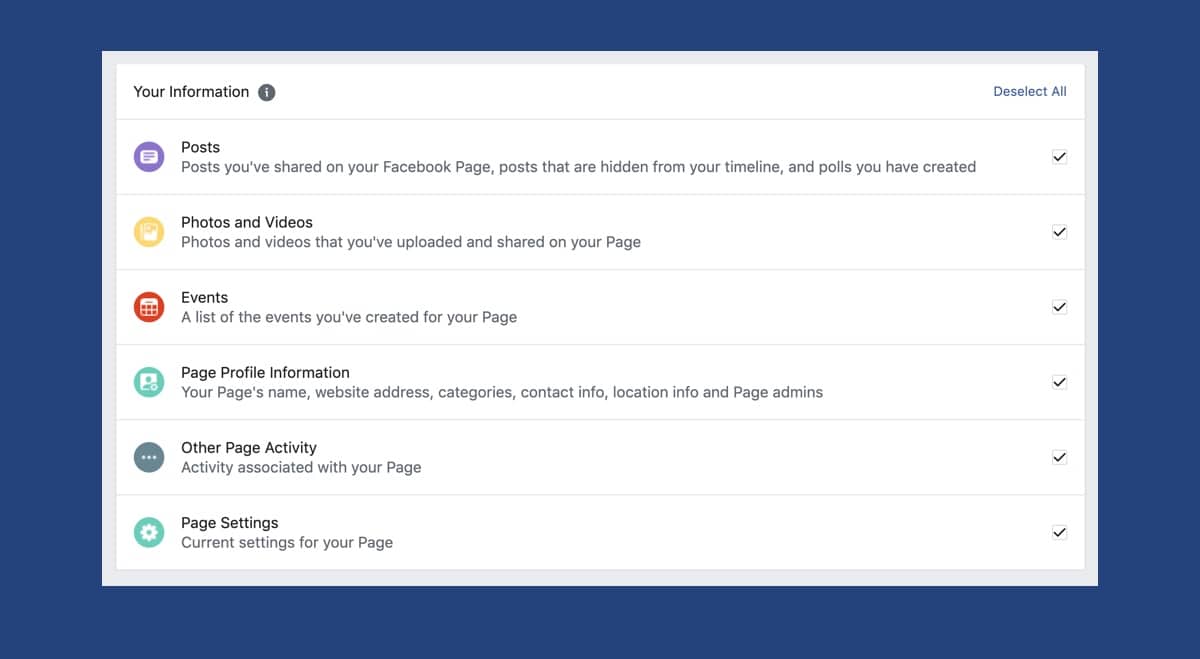This screenshot has height=659, width=1200.
Task: Click the Other Page Activity dots icon
Action: click(149, 457)
